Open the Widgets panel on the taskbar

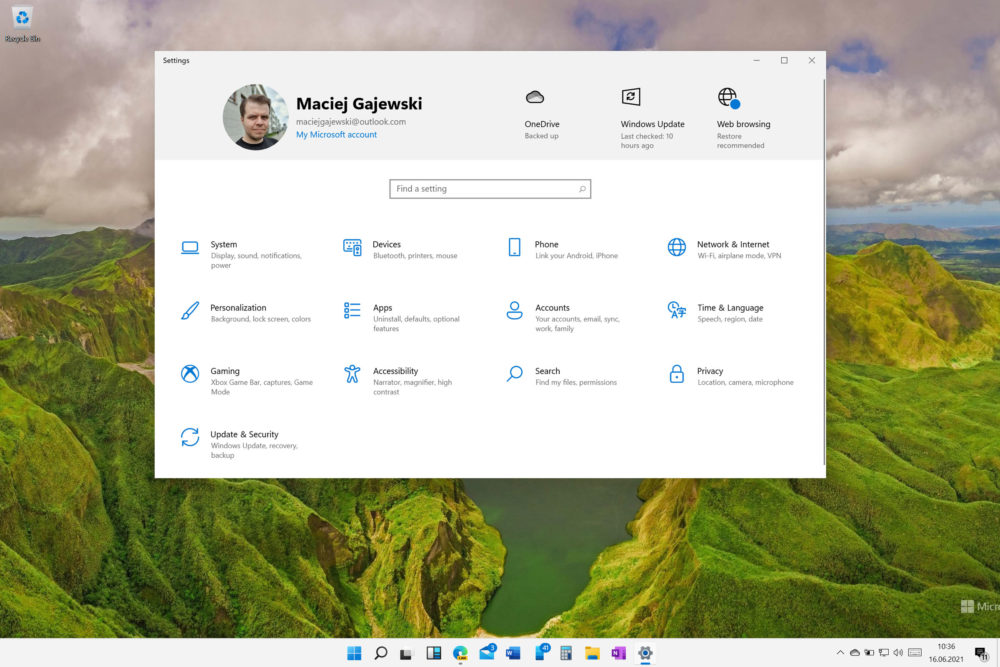click(434, 653)
